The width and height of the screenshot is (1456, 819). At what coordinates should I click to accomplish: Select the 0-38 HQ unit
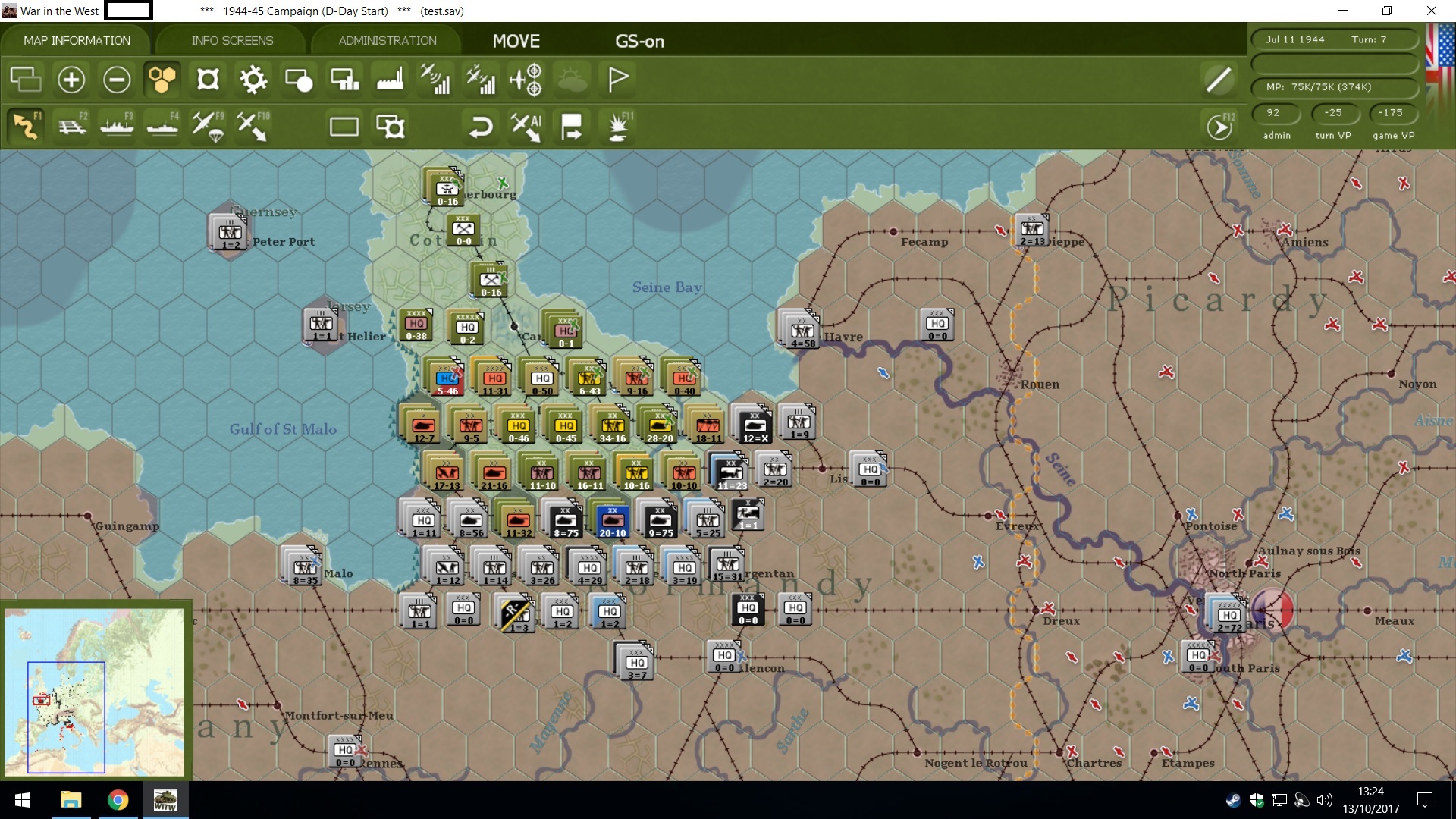(416, 325)
